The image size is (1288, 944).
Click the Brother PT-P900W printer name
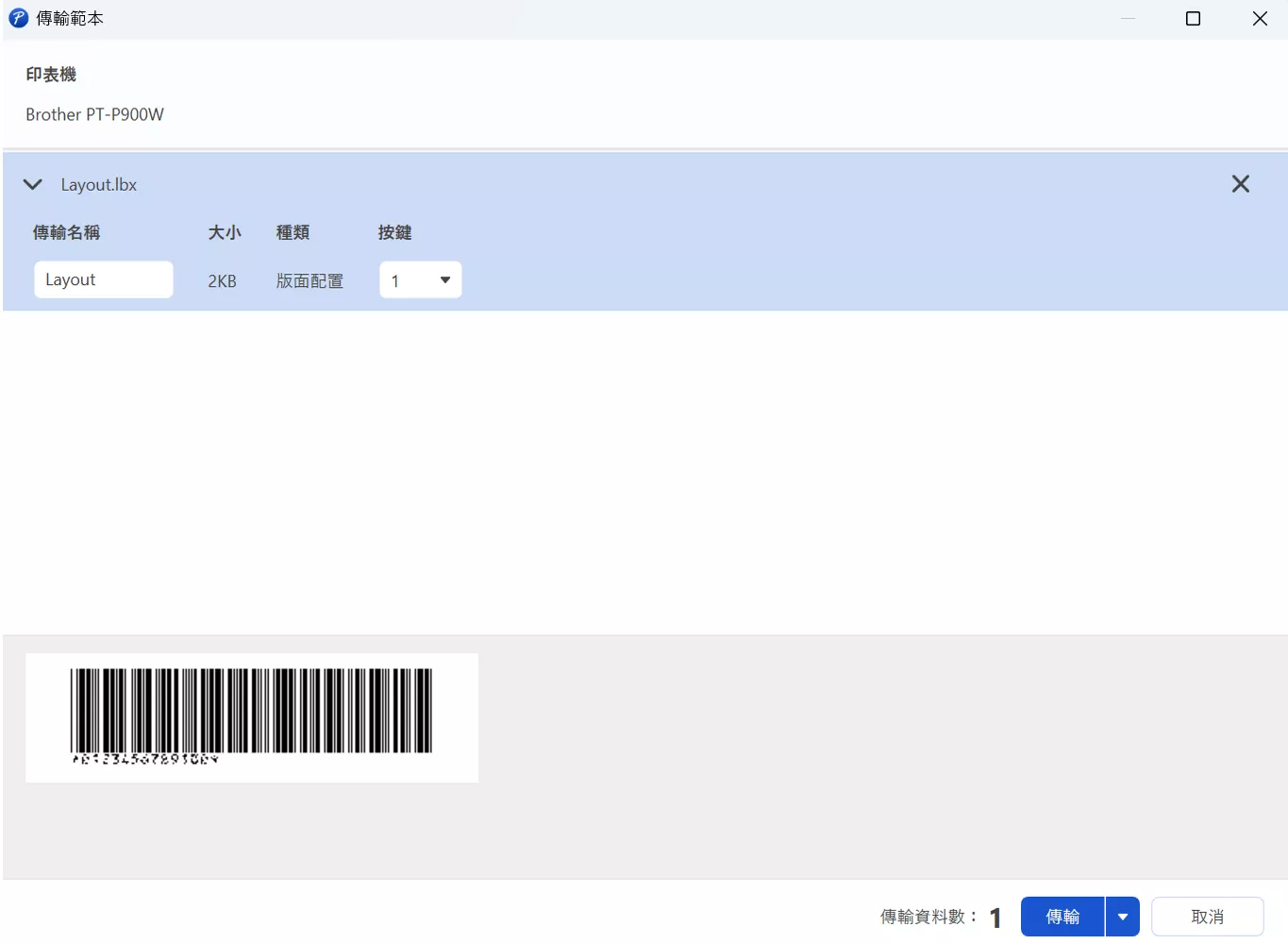pyautogui.click(x=94, y=114)
